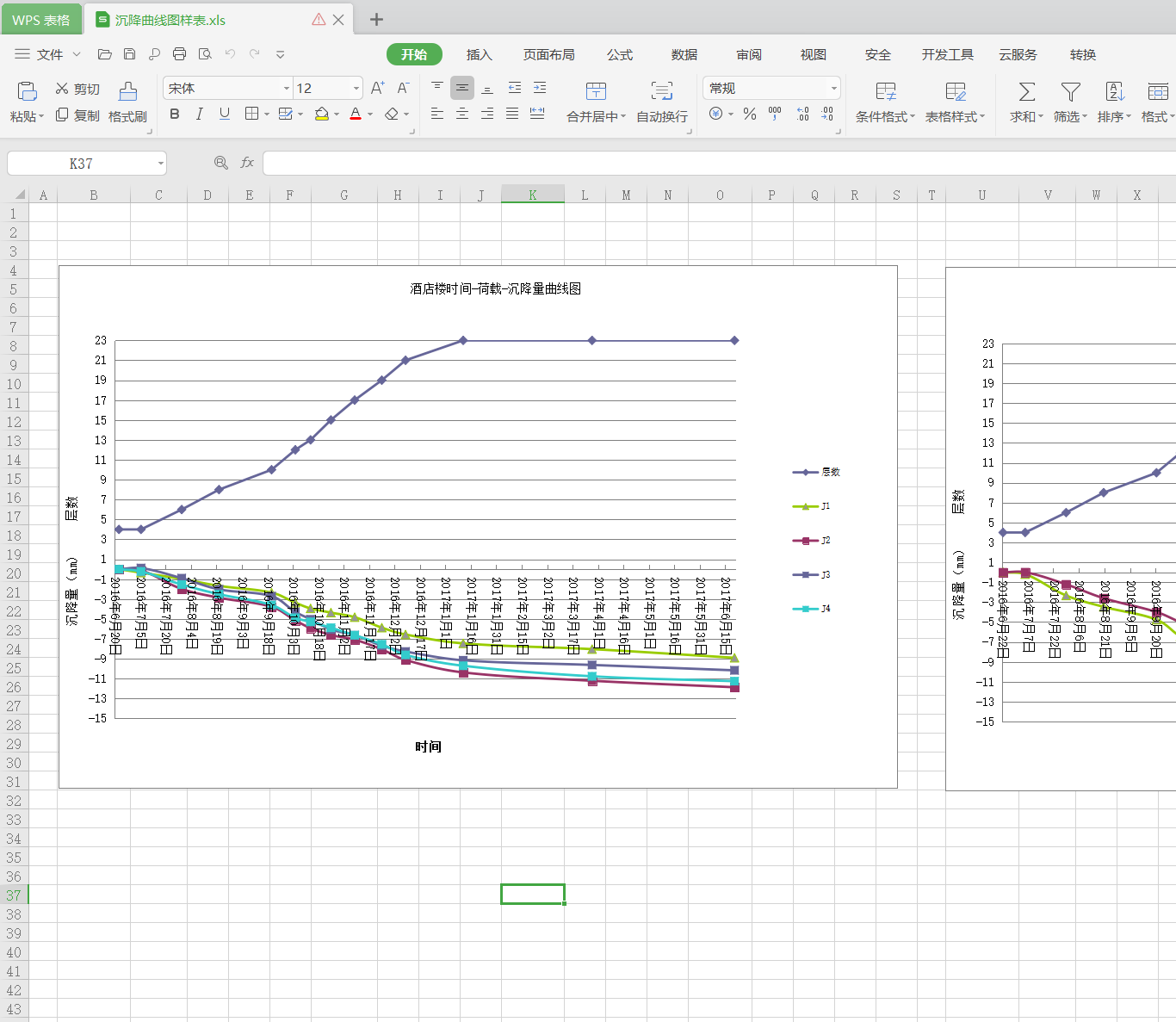The image size is (1176, 1022).
Task: Toggle underline formatting
Action: [x=225, y=114]
